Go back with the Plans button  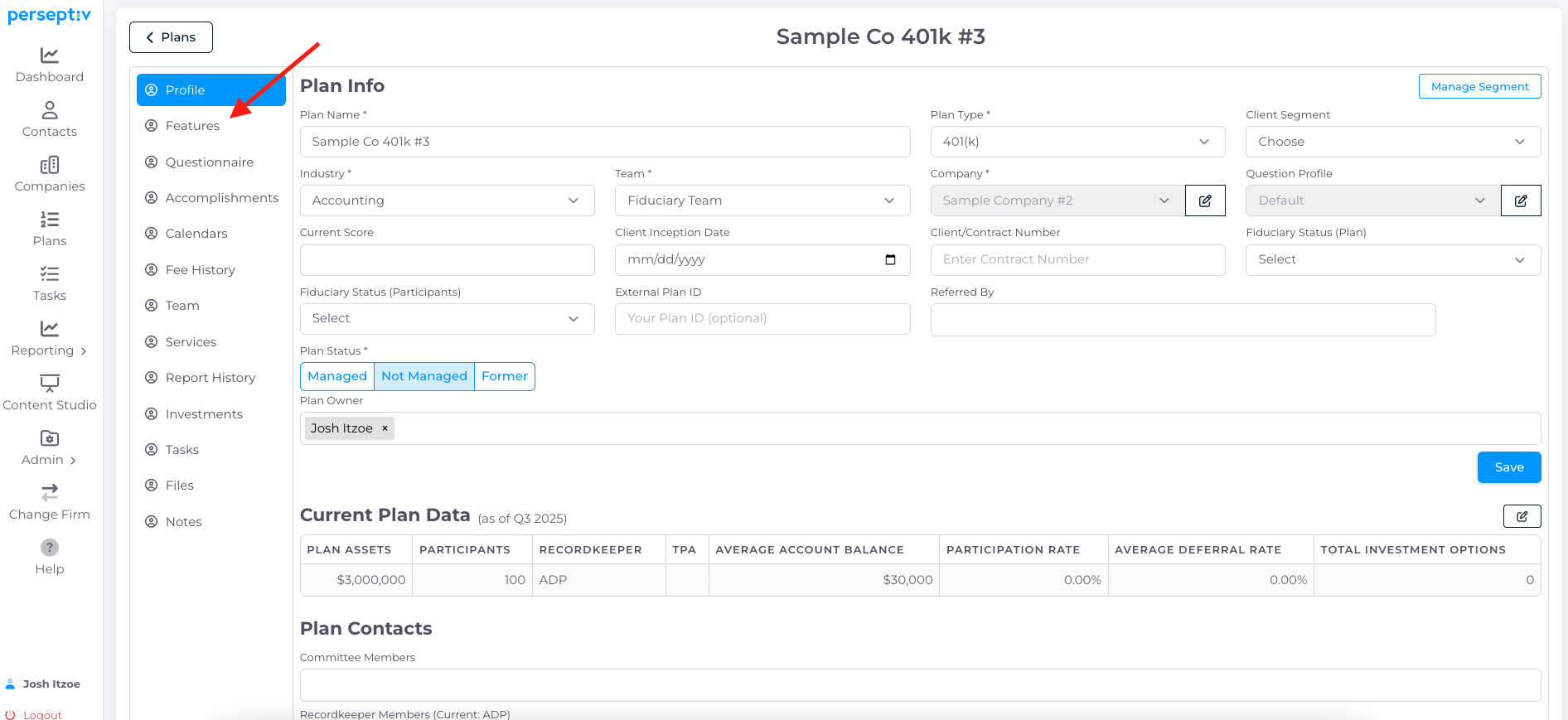(171, 37)
